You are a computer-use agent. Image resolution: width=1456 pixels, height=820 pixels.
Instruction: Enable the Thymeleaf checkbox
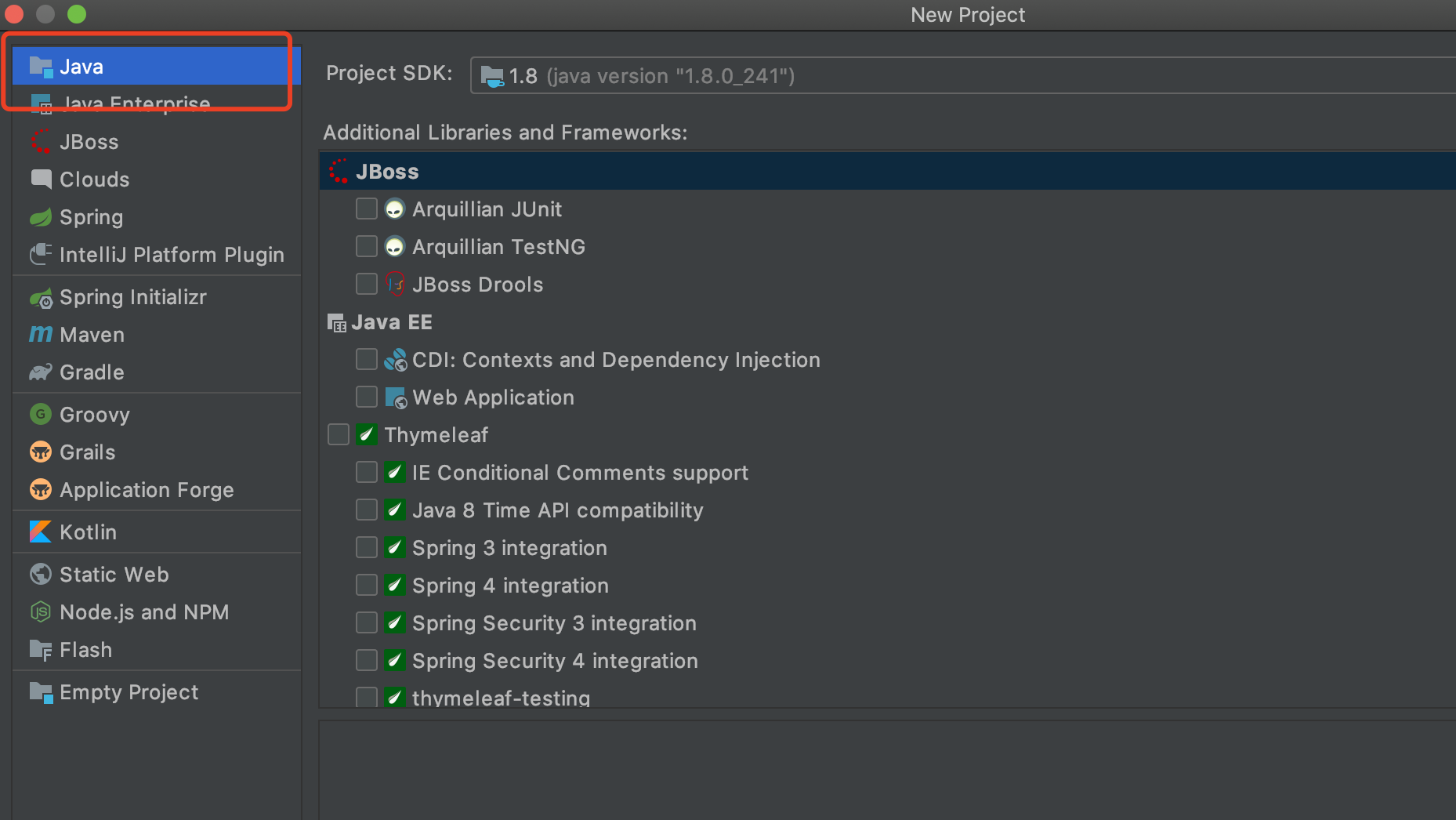click(x=339, y=435)
